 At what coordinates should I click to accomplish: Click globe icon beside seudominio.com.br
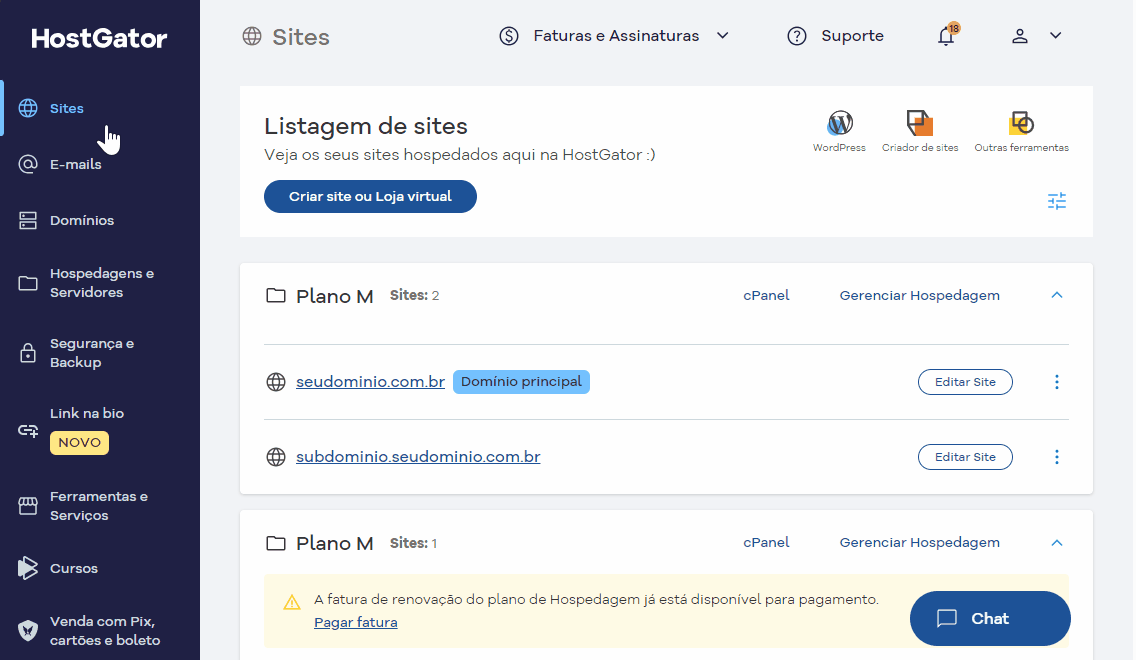coord(276,382)
